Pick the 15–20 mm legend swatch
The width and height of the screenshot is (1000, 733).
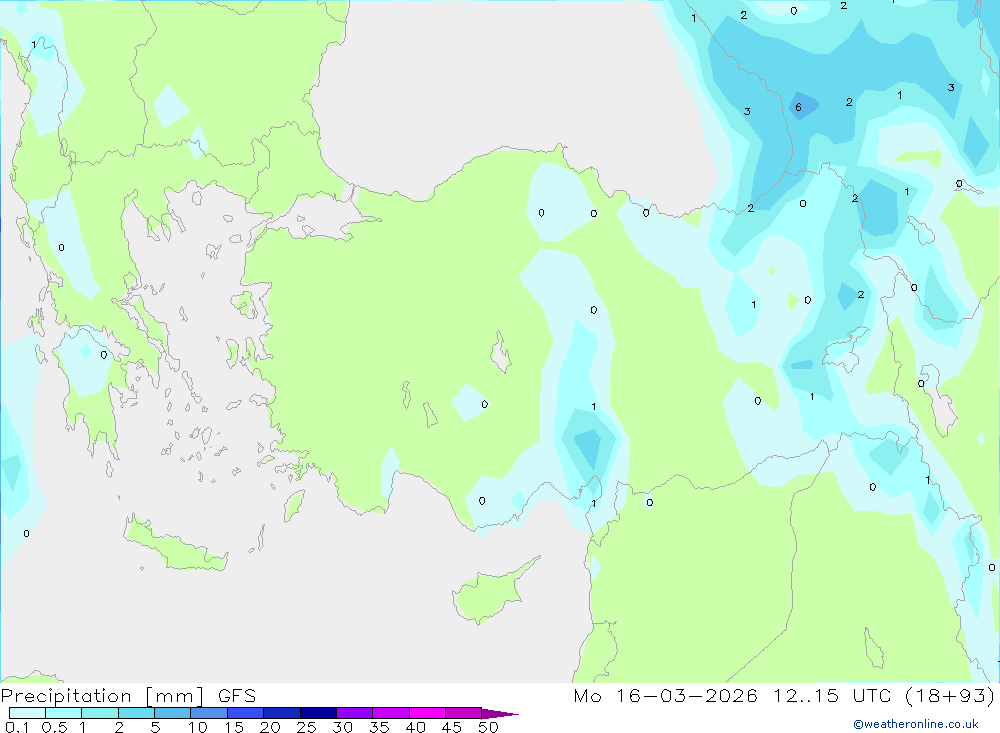(246, 713)
